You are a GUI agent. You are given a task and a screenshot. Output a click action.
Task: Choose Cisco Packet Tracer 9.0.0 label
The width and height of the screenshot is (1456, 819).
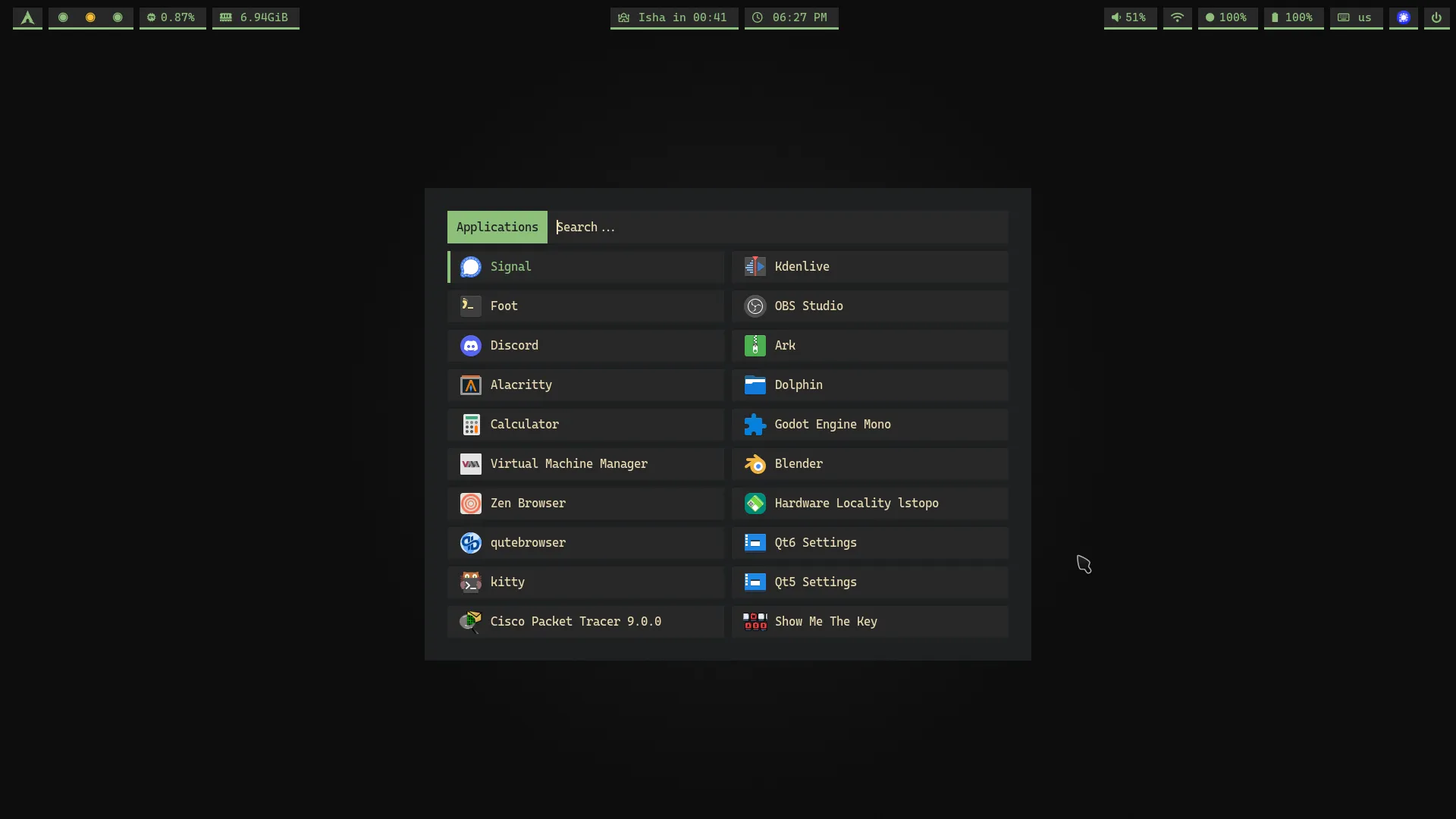(576, 622)
